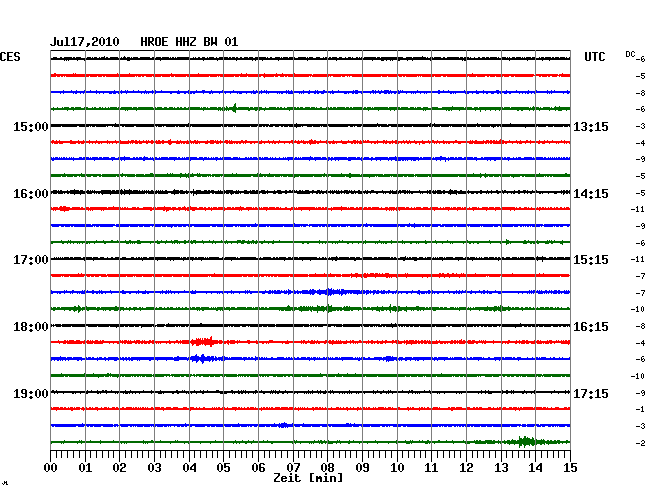Click the "12" minute tick label
This screenshot has width=650, height=494.
pos(466,468)
